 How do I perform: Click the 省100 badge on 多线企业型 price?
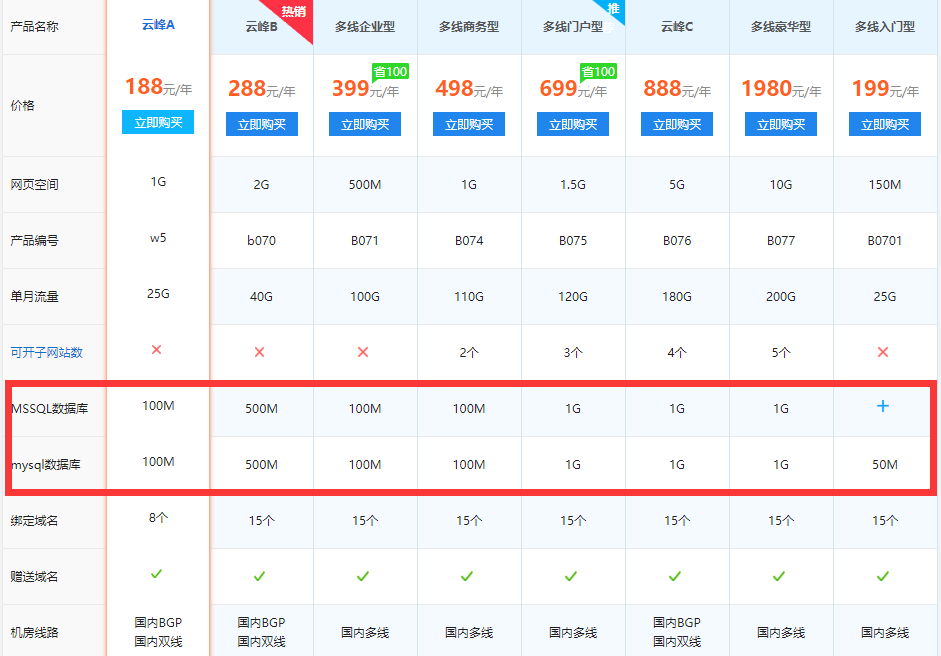[x=390, y=71]
